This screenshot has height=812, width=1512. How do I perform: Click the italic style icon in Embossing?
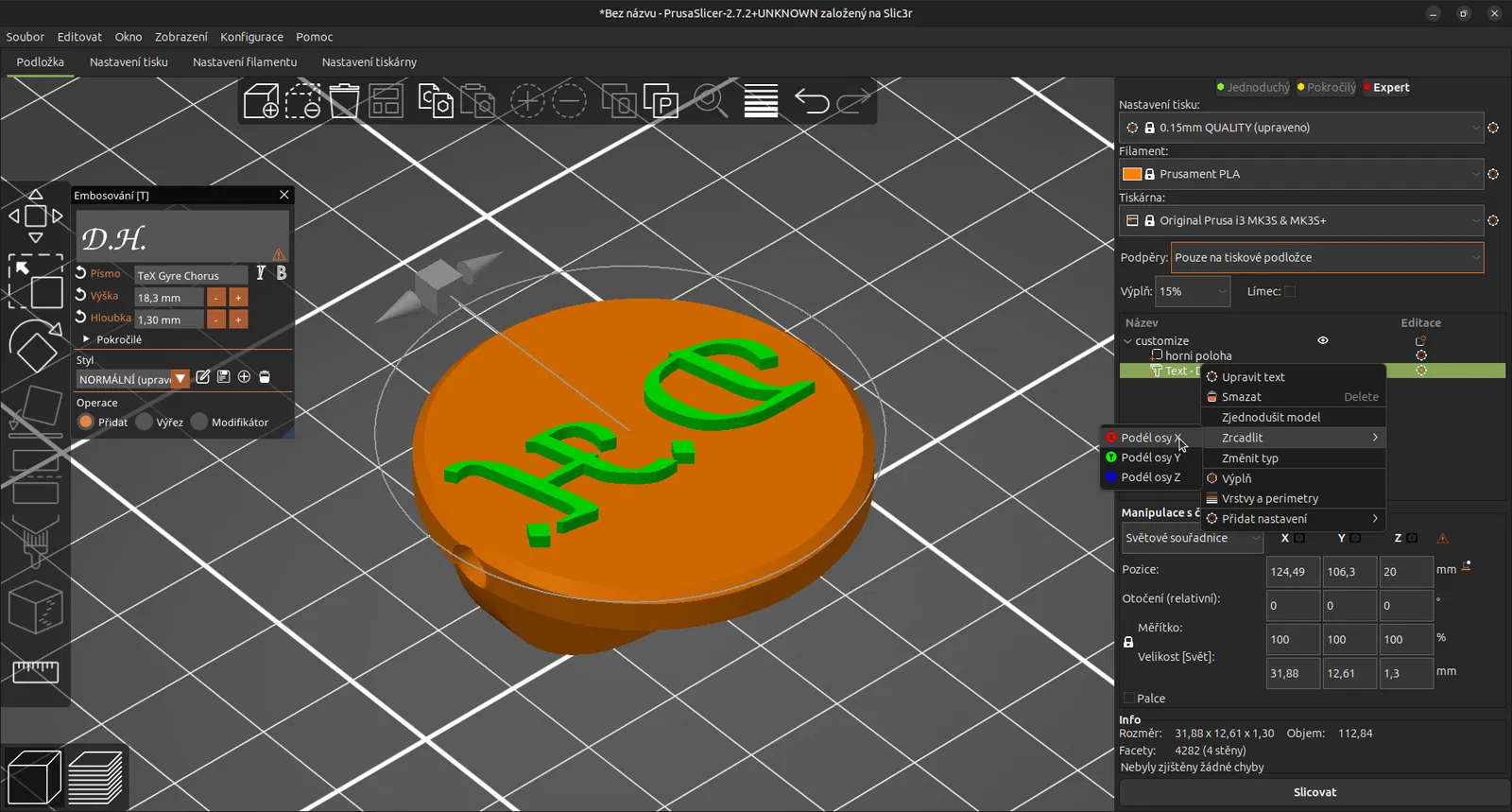tap(261, 273)
